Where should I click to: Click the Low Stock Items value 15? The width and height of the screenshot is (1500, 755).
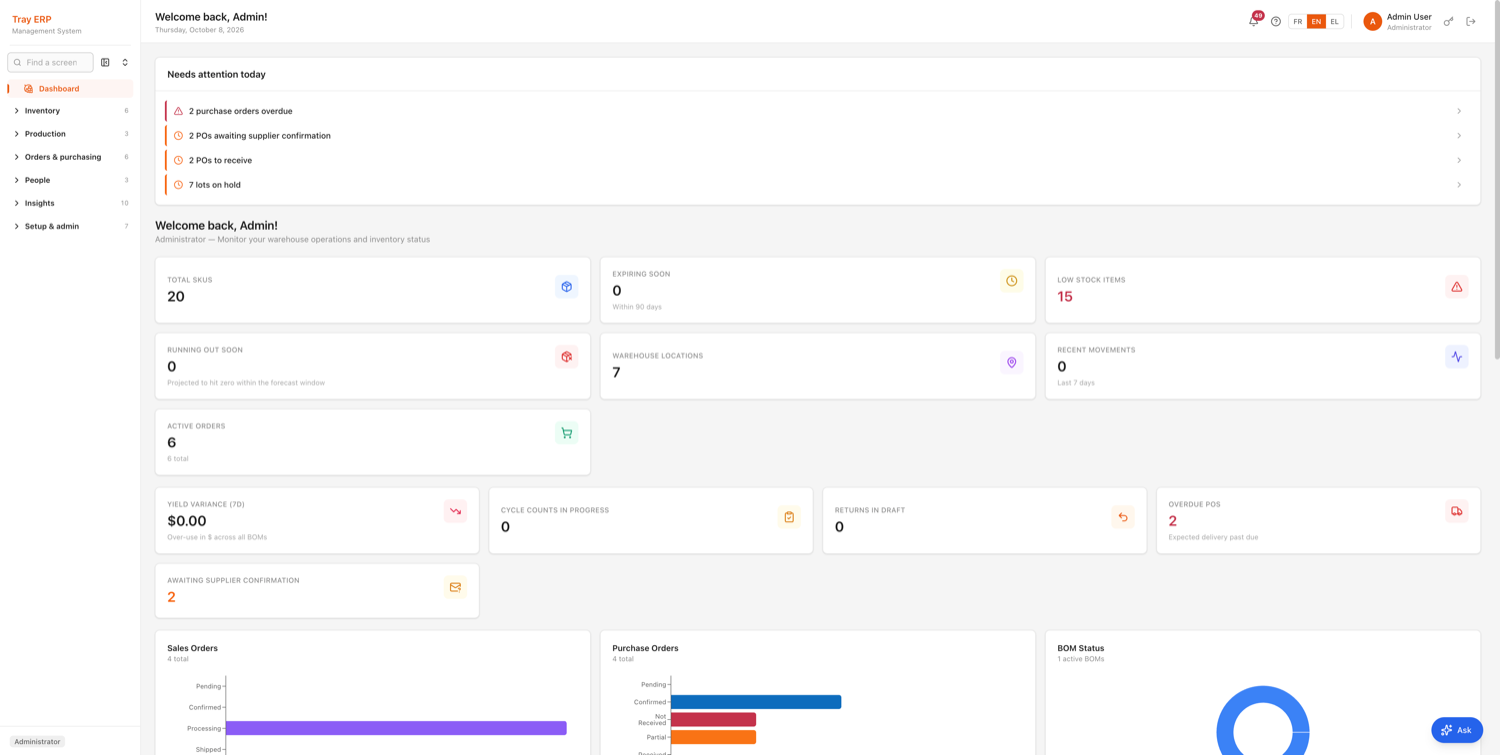[1065, 297]
